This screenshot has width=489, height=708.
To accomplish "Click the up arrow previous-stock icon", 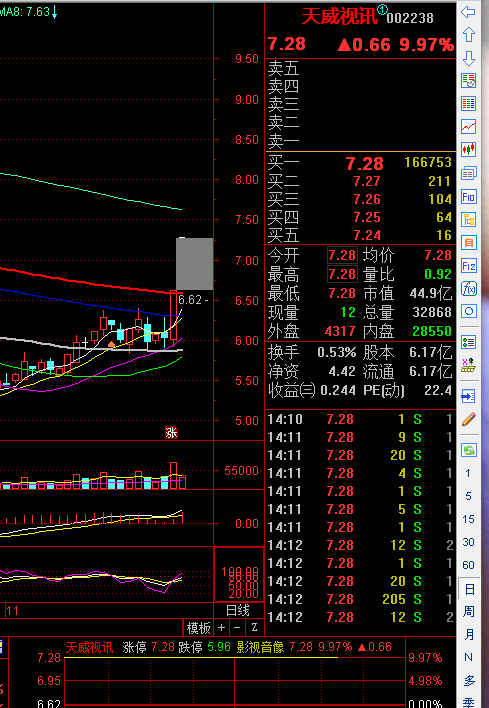I will click(468, 35).
